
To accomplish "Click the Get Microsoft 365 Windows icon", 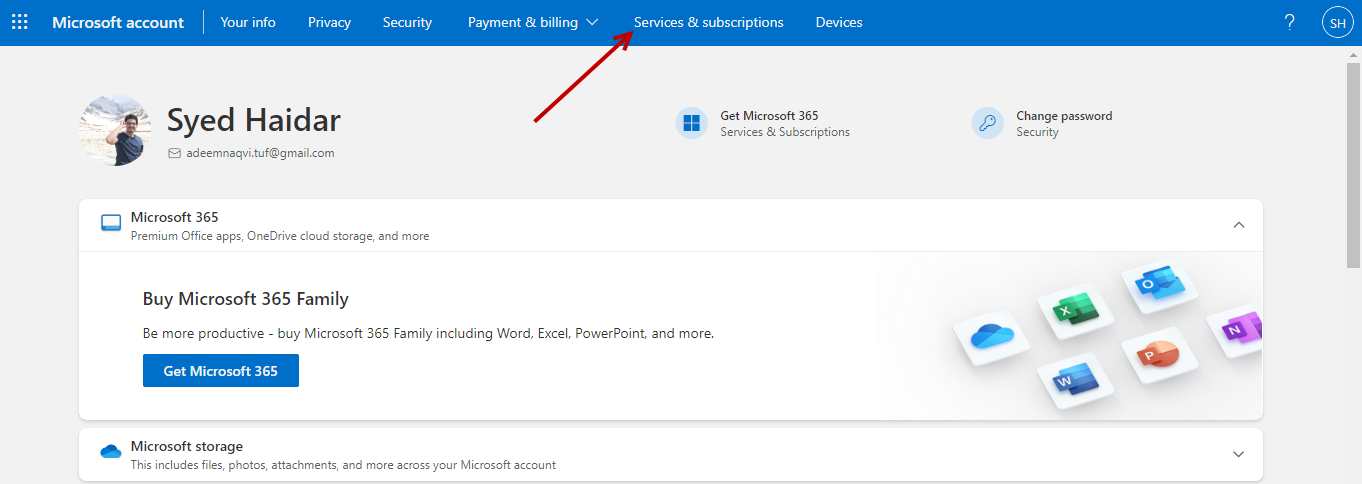I will point(691,123).
